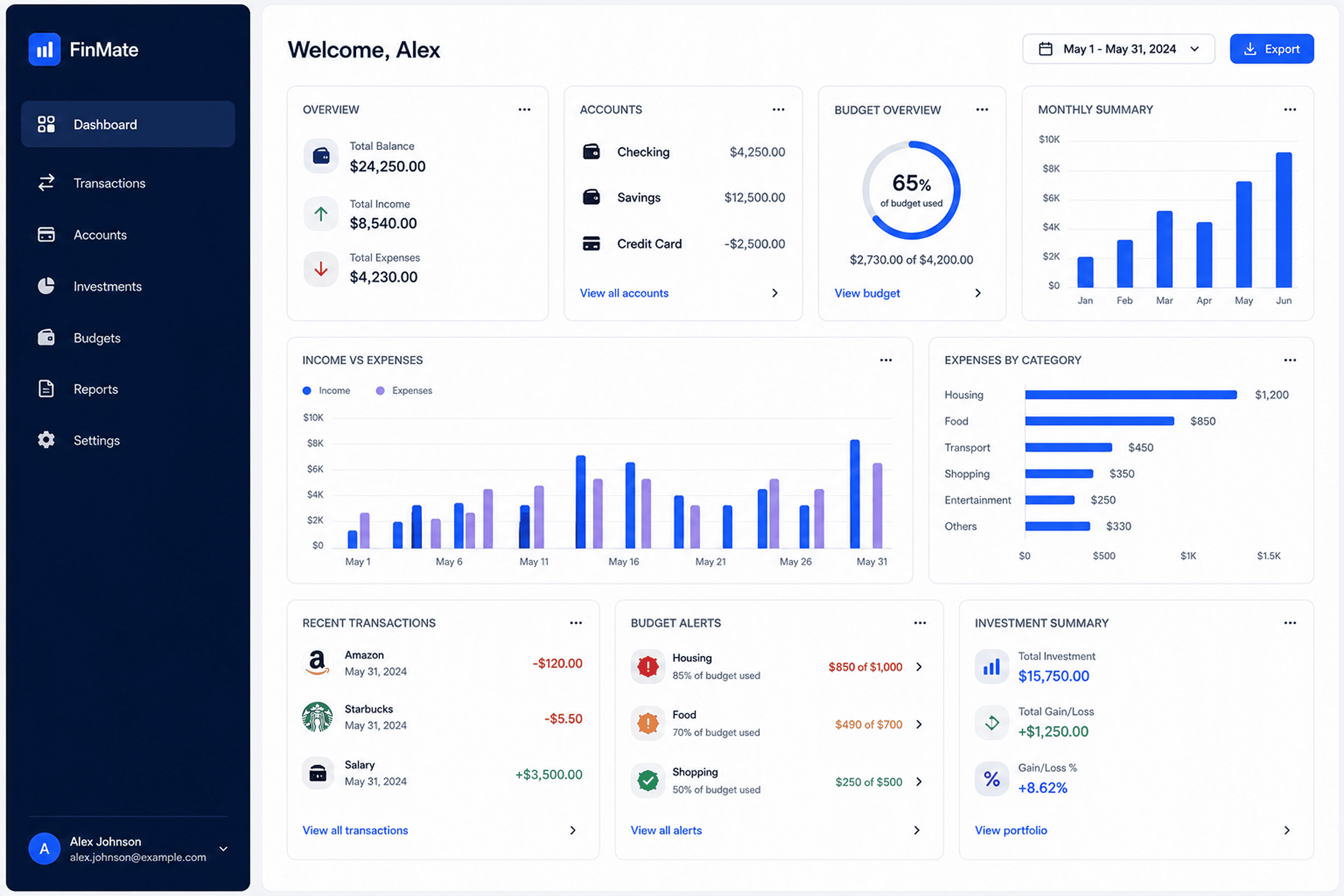Click the 65% budget used progress ring
The width and height of the screenshot is (1344, 896).
(x=911, y=190)
